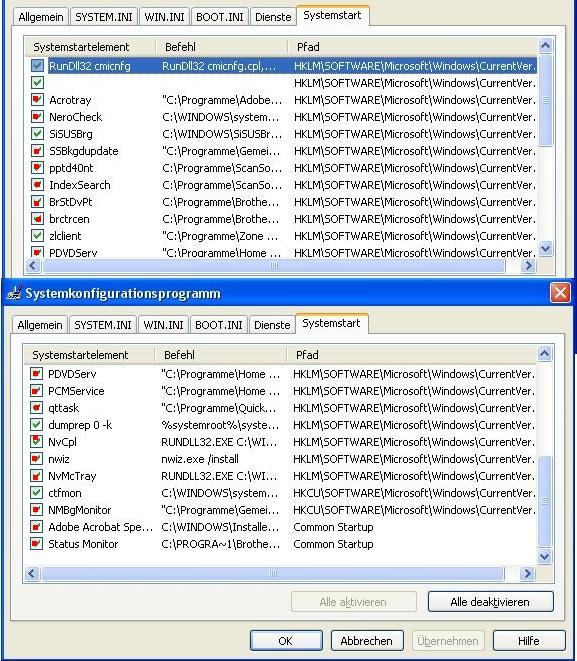577x661 pixels.
Task: Toggle the brctrcen checkbox
Action: coord(37,219)
